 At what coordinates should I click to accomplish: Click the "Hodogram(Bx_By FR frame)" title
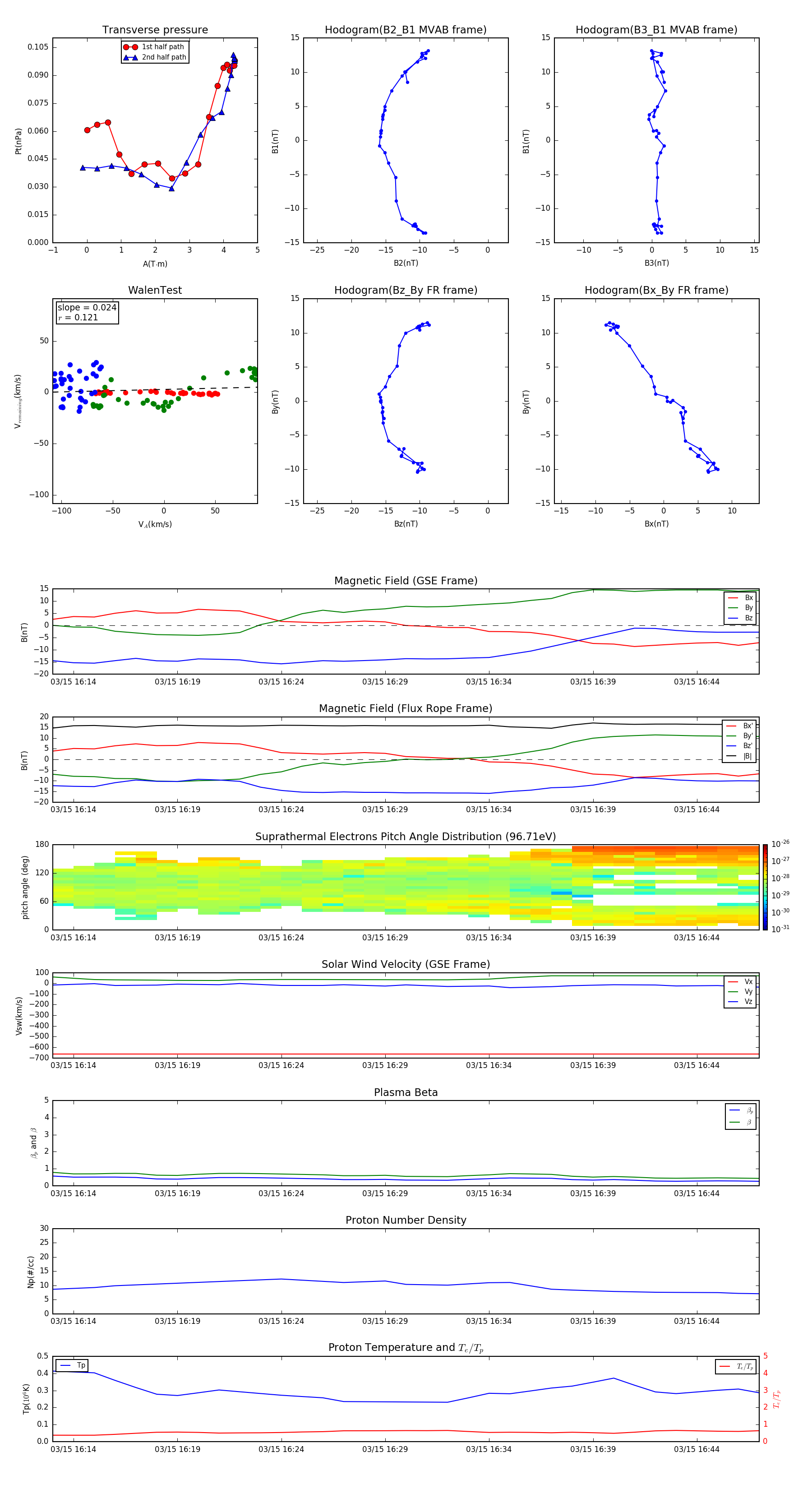coord(656,290)
